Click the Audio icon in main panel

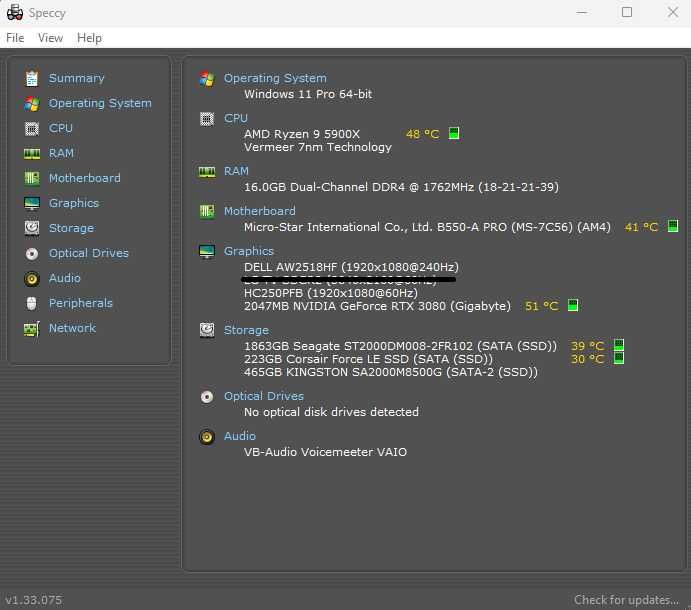tap(207, 437)
